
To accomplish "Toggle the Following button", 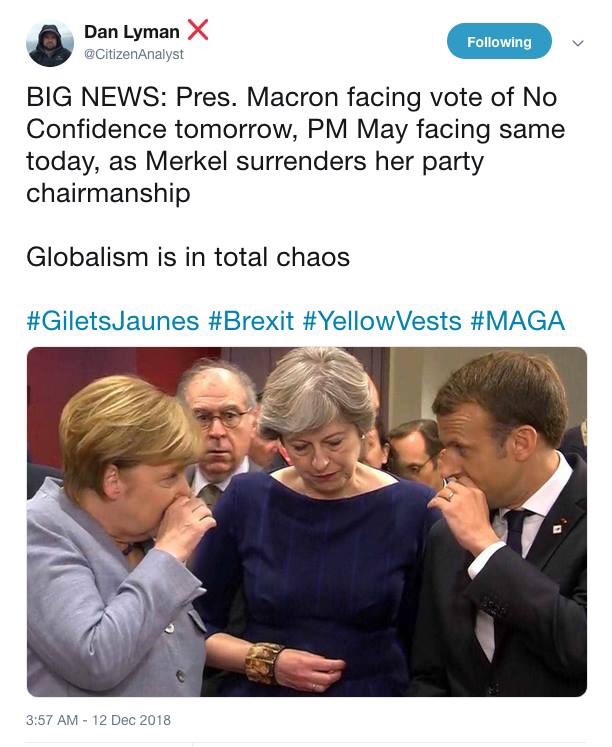I will (498, 42).
